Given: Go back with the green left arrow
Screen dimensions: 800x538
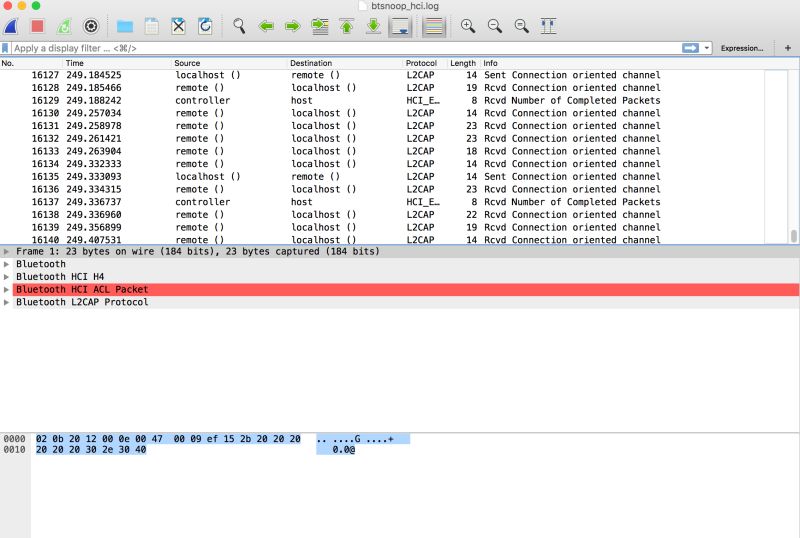Looking at the screenshot, I should [x=266, y=26].
